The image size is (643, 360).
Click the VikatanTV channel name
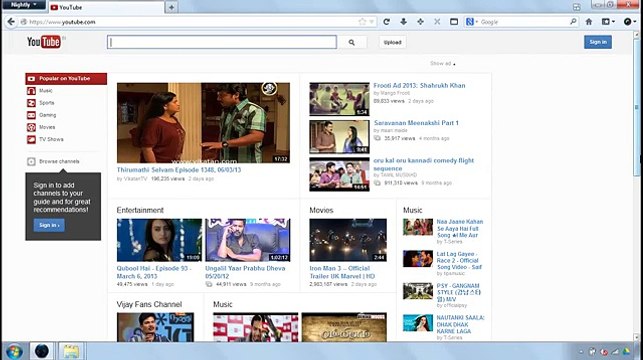coord(135,179)
